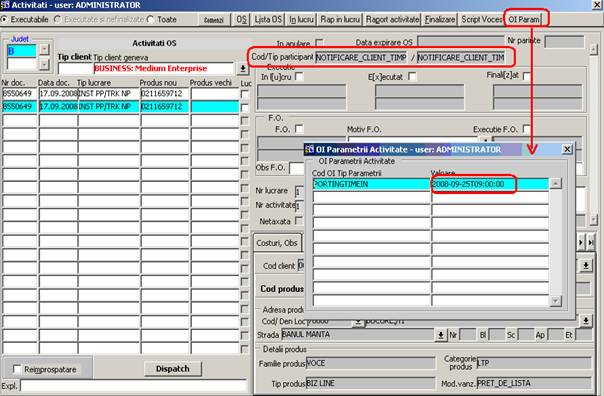Click the OI Parametrii dialog scroll-down arrow
This screenshot has width=604, height=396.
[555, 301]
